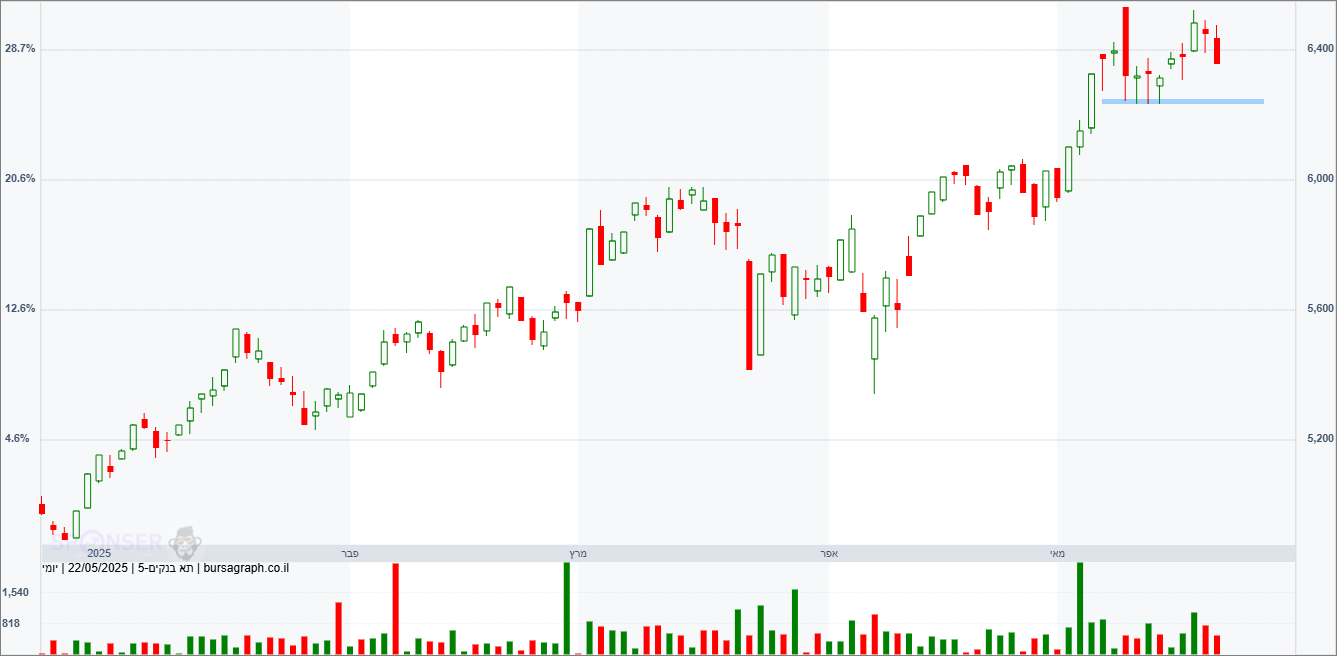The image size is (1337, 656).
Task: Click the 28.7% change label
Action: click(x=21, y=49)
